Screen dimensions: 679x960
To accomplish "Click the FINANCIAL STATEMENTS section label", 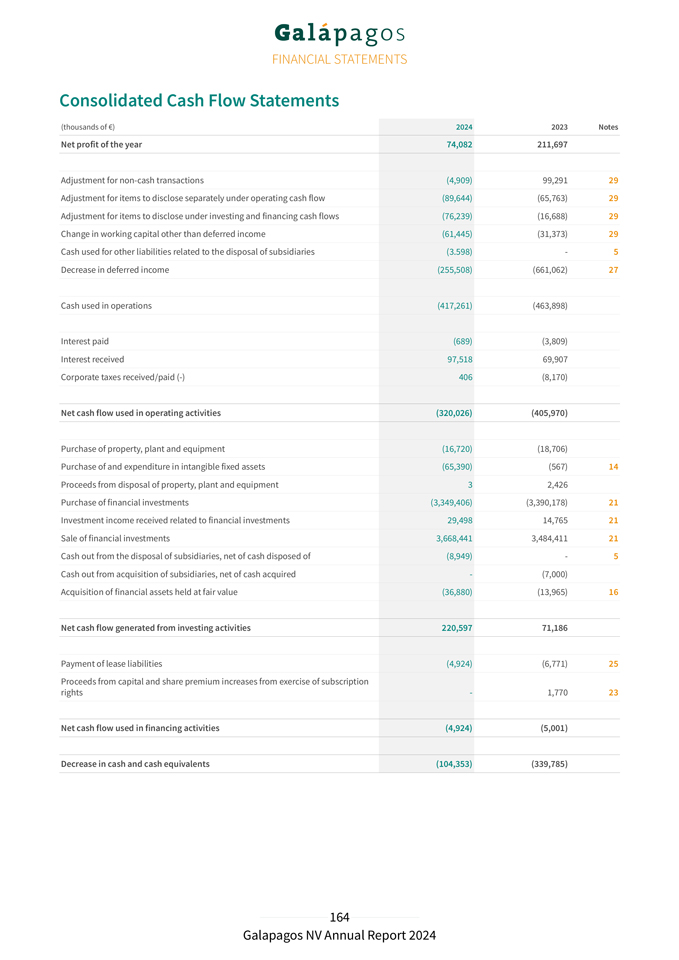I will coord(339,59).
